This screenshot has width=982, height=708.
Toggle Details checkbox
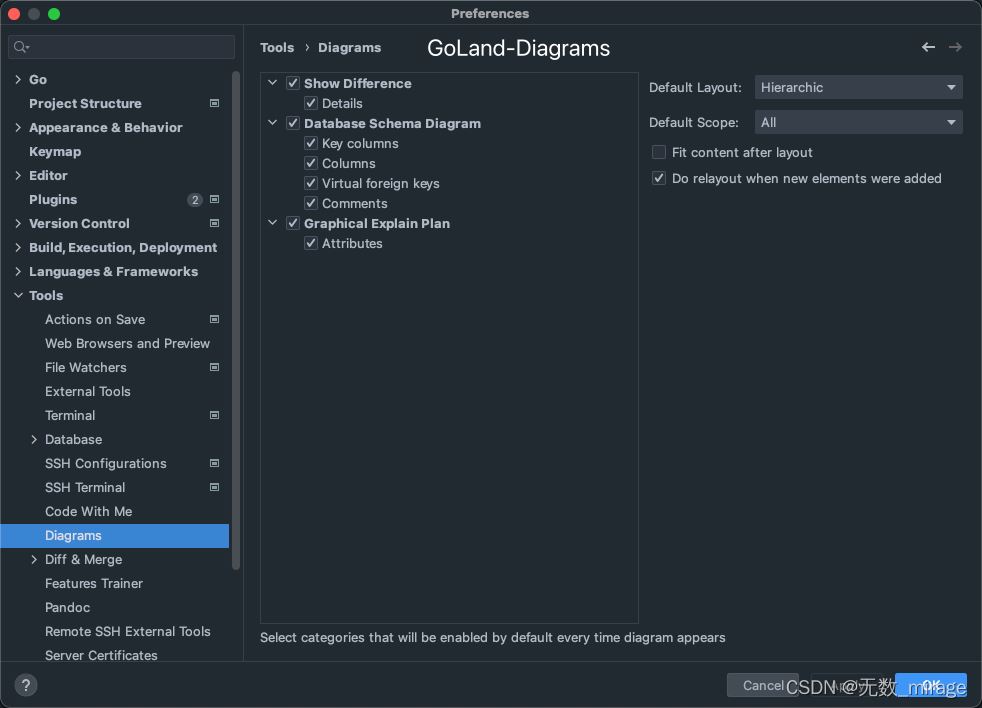tap(311, 103)
